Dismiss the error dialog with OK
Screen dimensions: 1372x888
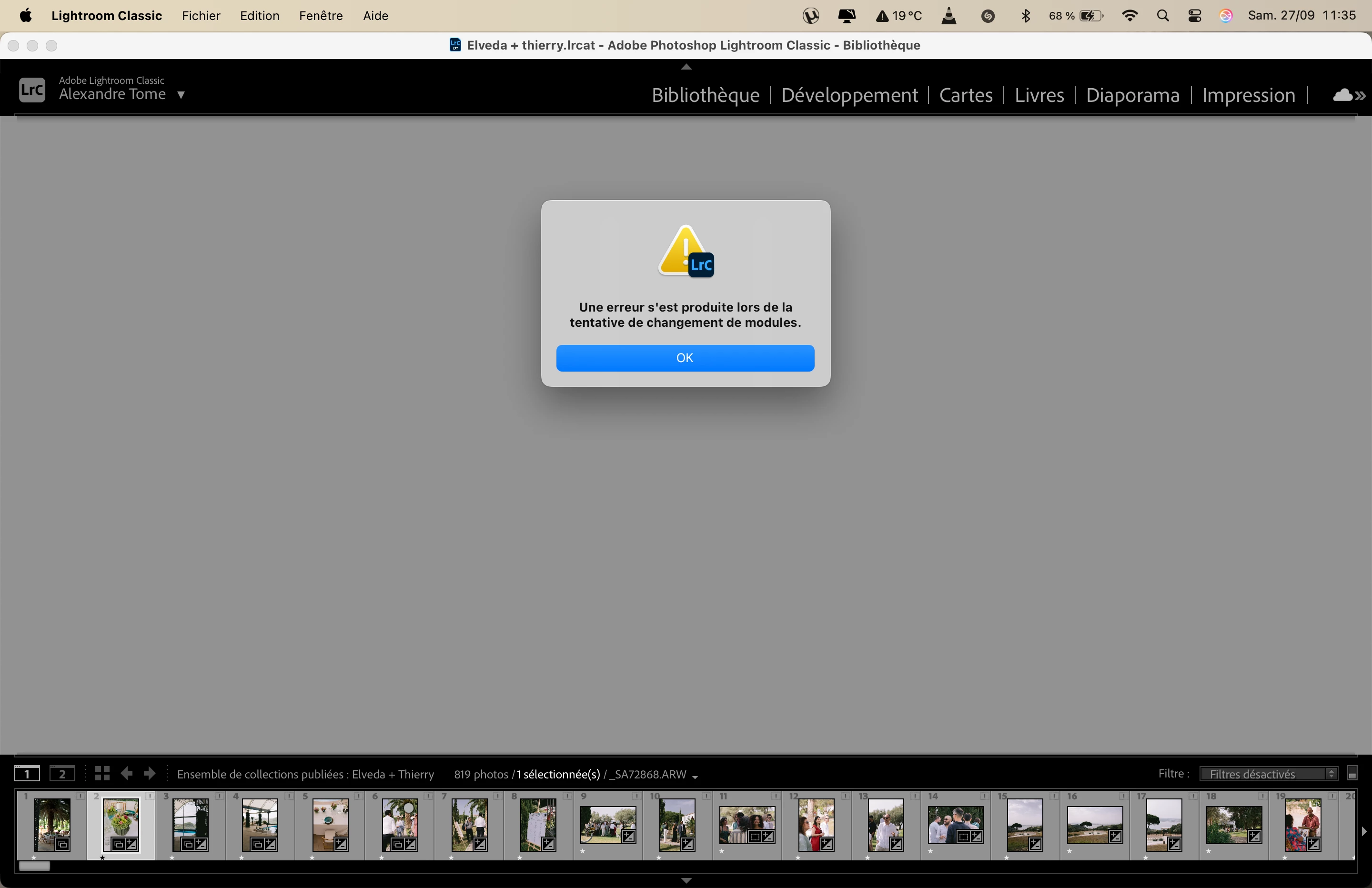pyautogui.click(x=685, y=358)
